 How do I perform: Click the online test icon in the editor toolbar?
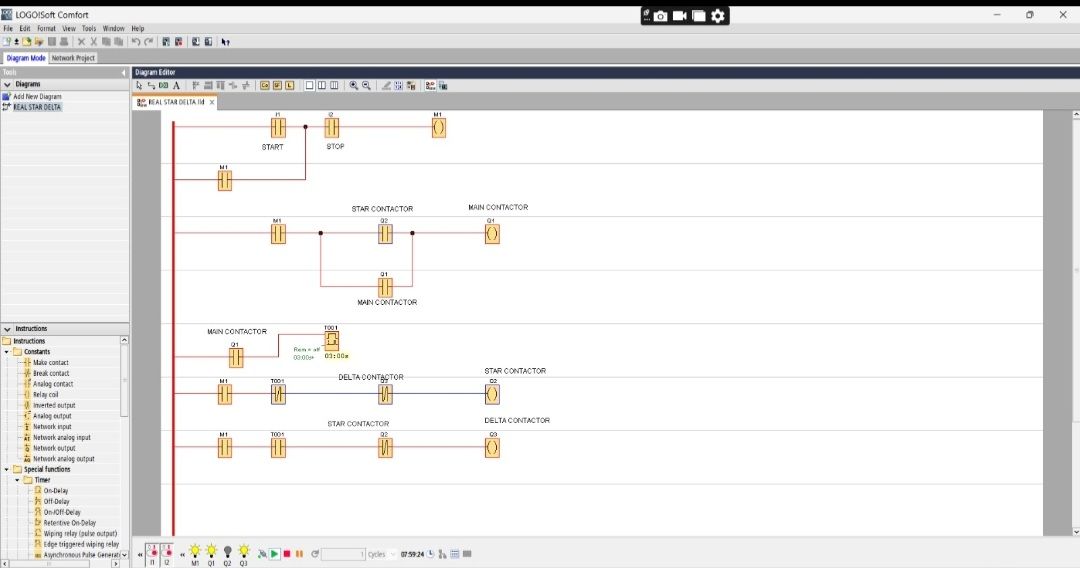coord(443,85)
